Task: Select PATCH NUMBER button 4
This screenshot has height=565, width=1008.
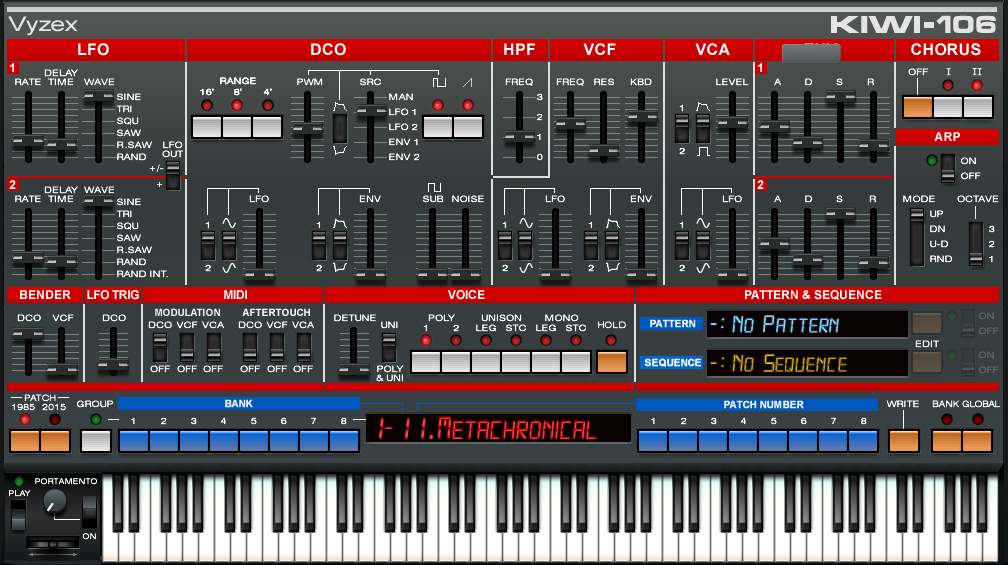Action: (743, 441)
